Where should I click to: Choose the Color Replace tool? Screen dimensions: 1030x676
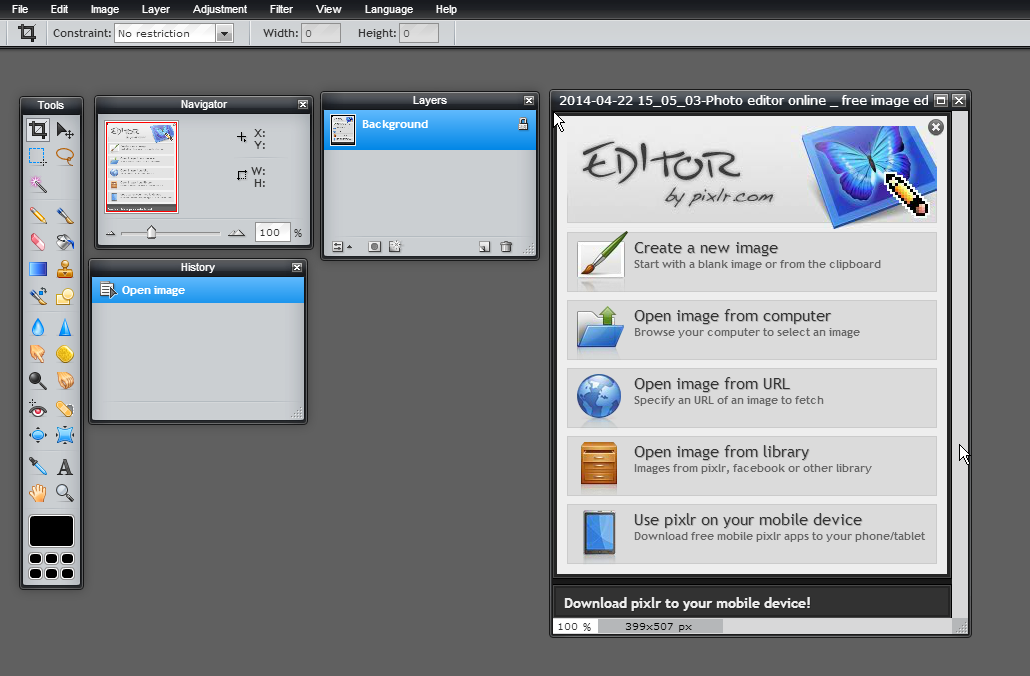click(37, 296)
